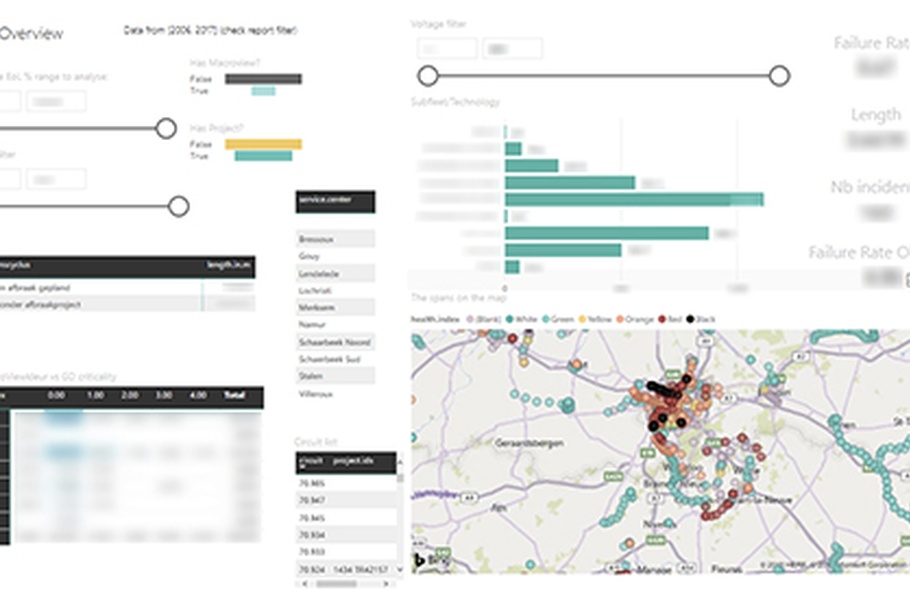
Task: Click the Green health index legend marker
Action: 544,319
